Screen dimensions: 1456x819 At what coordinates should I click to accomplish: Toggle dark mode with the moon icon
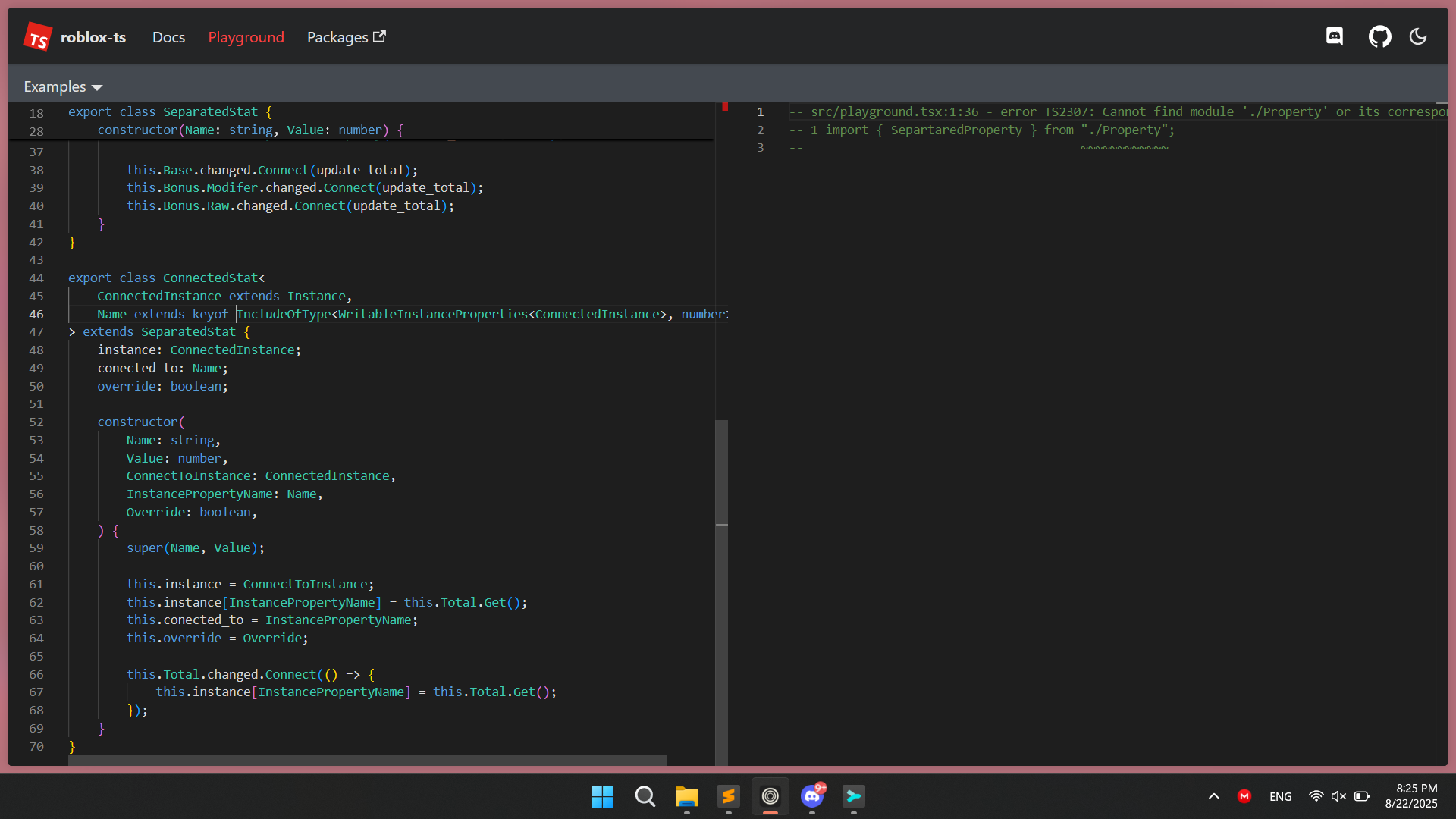click(1418, 36)
